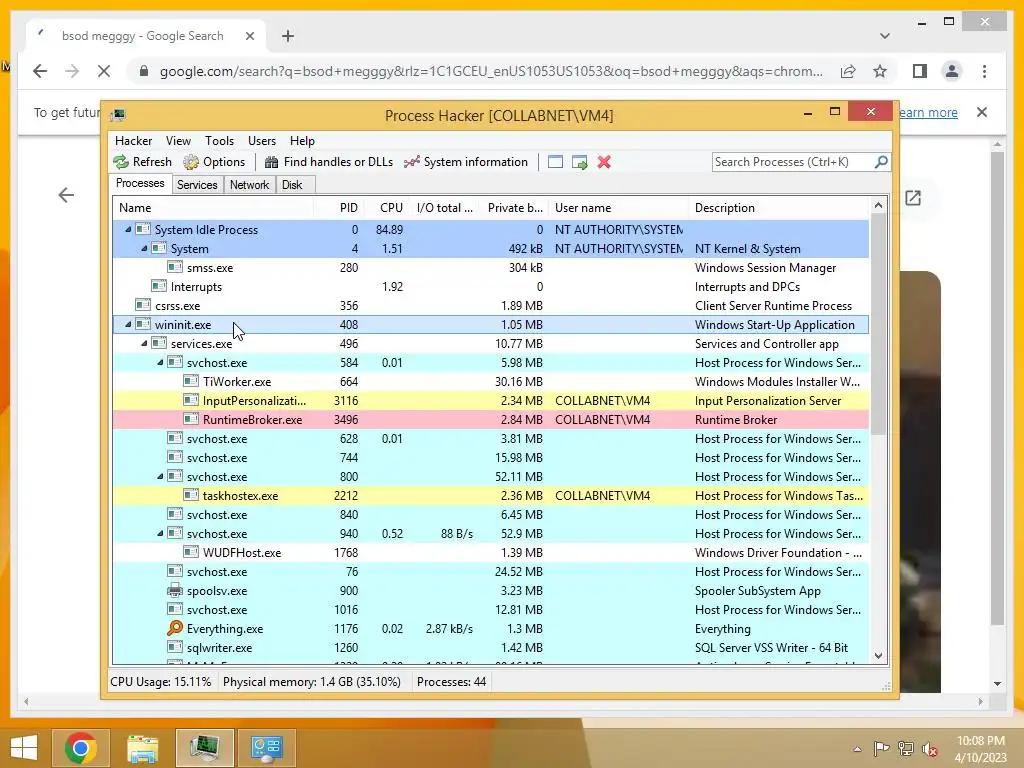Viewport: 1024px width, 768px height.
Task: Select the csrss.exe process
Action: (491, 306)
